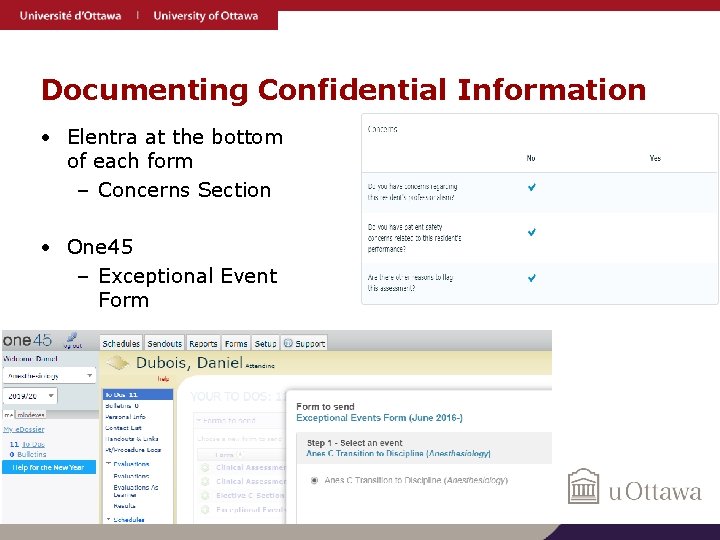Open the Reports tab
The image size is (720, 540).
click(x=203, y=343)
